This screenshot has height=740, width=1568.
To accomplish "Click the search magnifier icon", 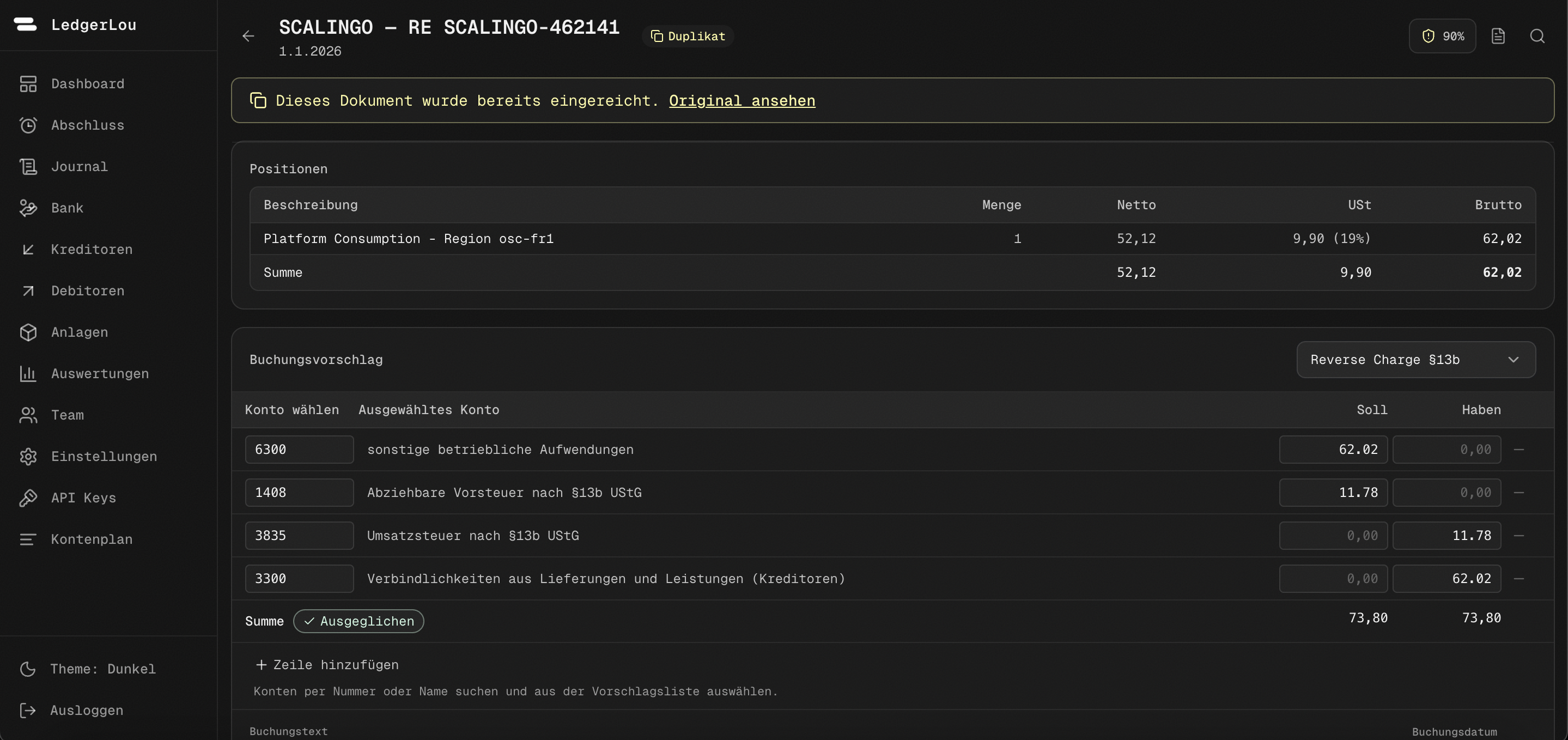I will [1537, 36].
